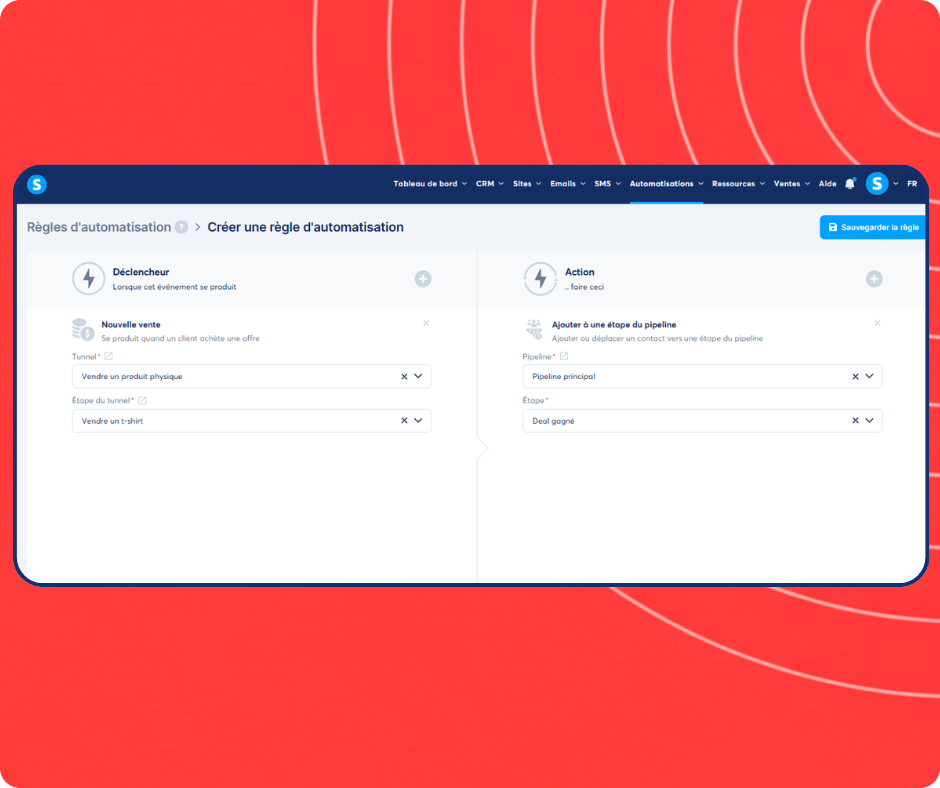Viewport: 940px width, 788px height.
Task: Expand the Étape du tunnel dropdown arrow
Action: point(418,421)
